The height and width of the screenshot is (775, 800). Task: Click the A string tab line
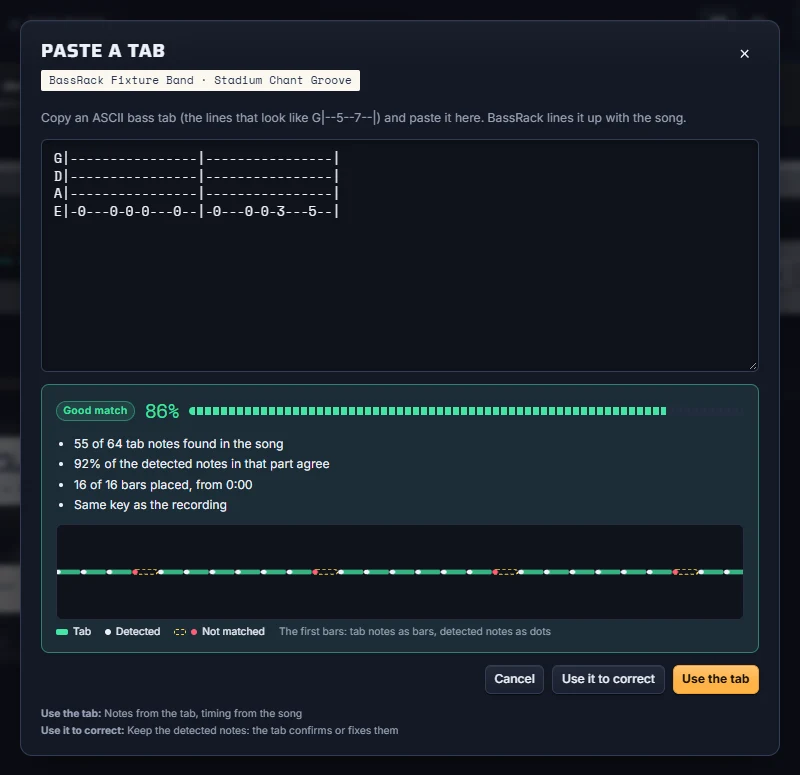click(x=196, y=193)
